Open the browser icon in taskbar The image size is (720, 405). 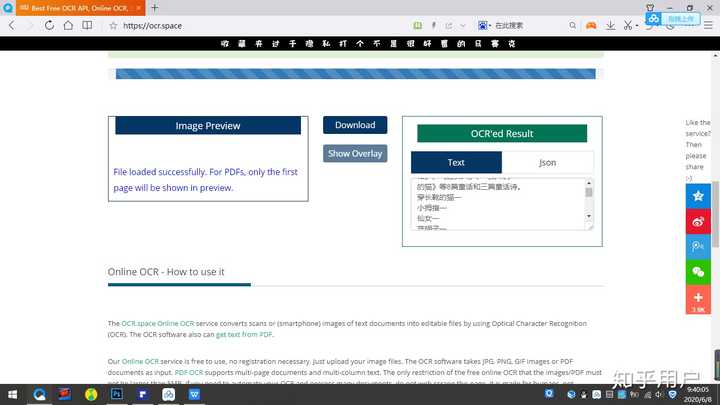click(x=39, y=394)
